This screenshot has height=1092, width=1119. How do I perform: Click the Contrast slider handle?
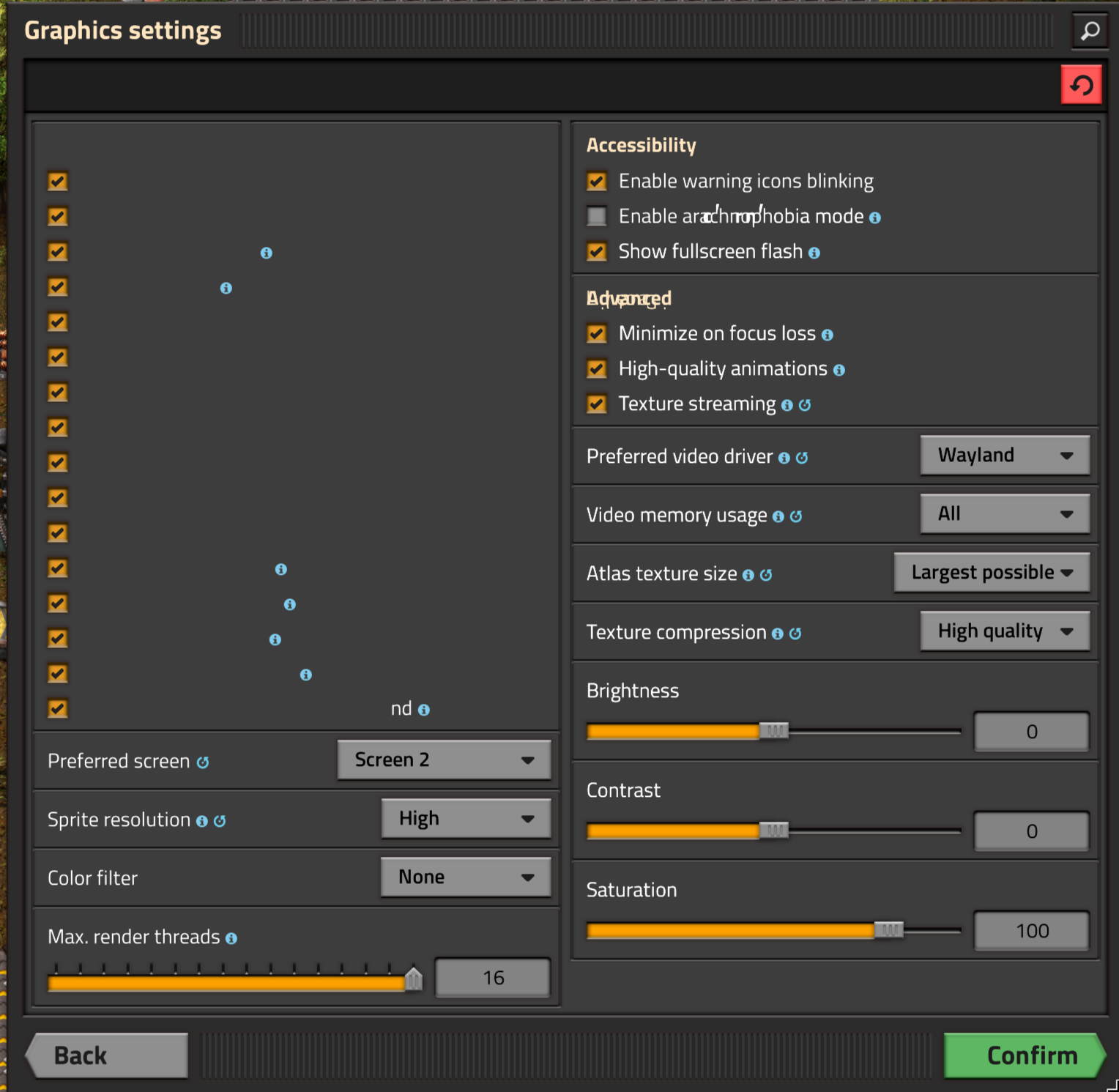click(x=773, y=830)
